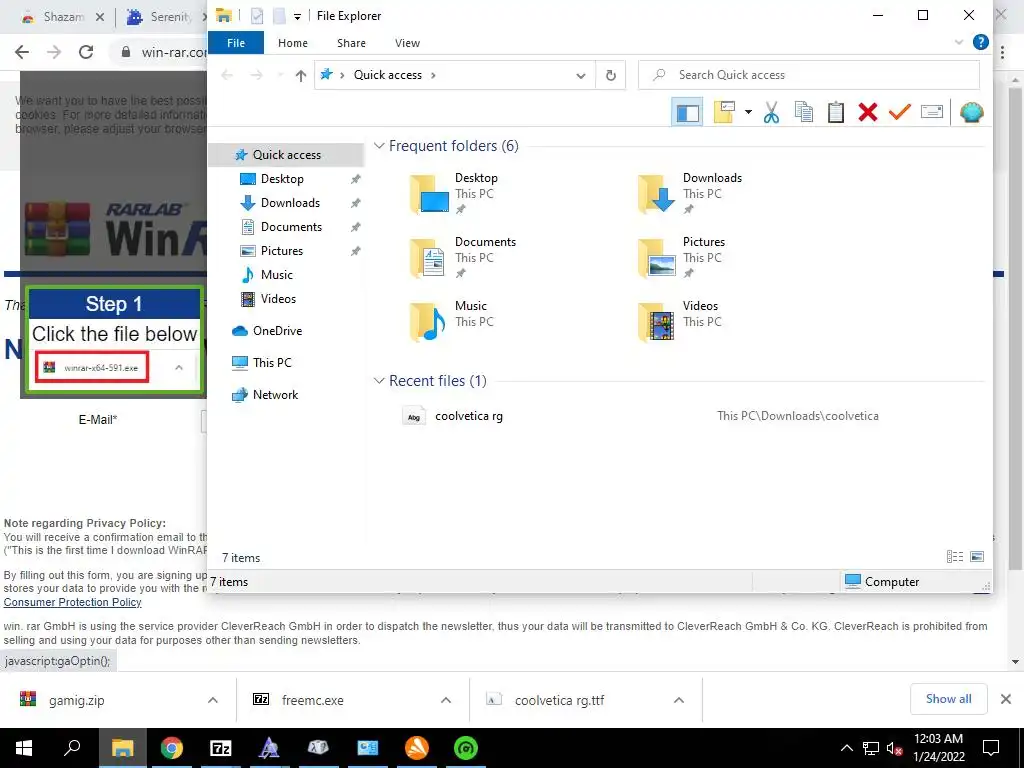This screenshot has height=768, width=1024.
Task: Click the Show all downloads button
Action: 948,699
